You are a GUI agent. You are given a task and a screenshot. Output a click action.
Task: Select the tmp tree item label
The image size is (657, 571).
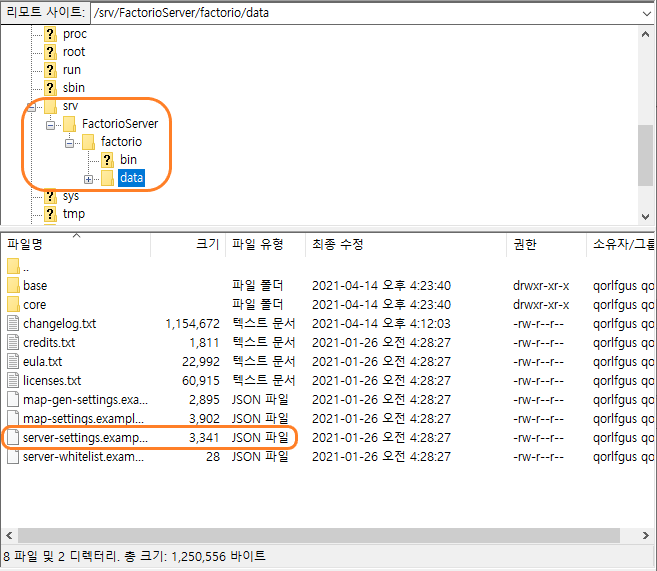(74, 214)
